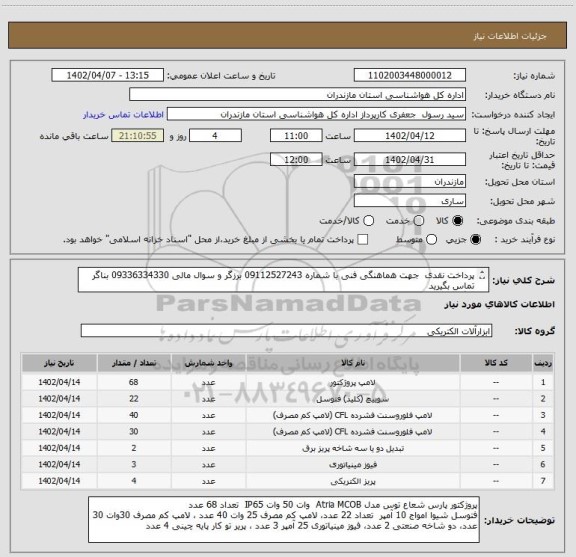The width and height of the screenshot is (576, 557).
Task: Select the خدمت radio button
Action: [419, 221]
